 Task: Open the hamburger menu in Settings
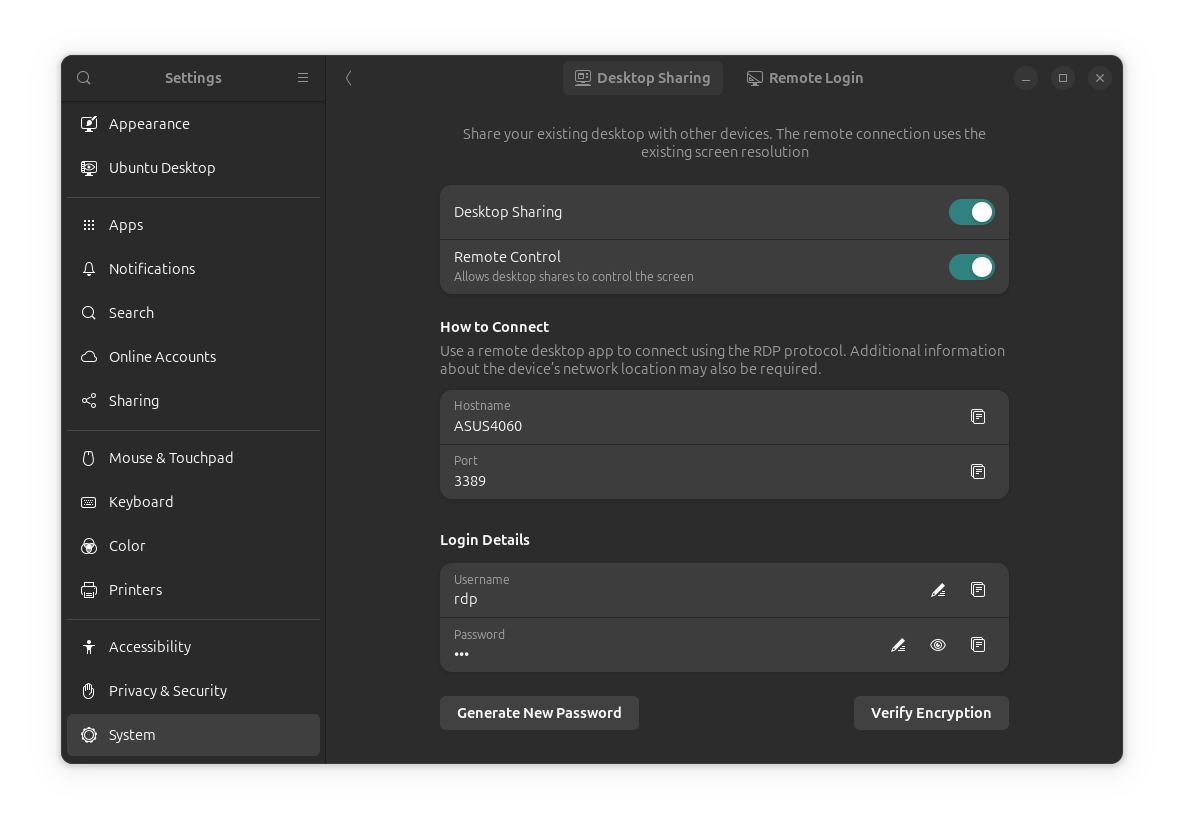303,77
